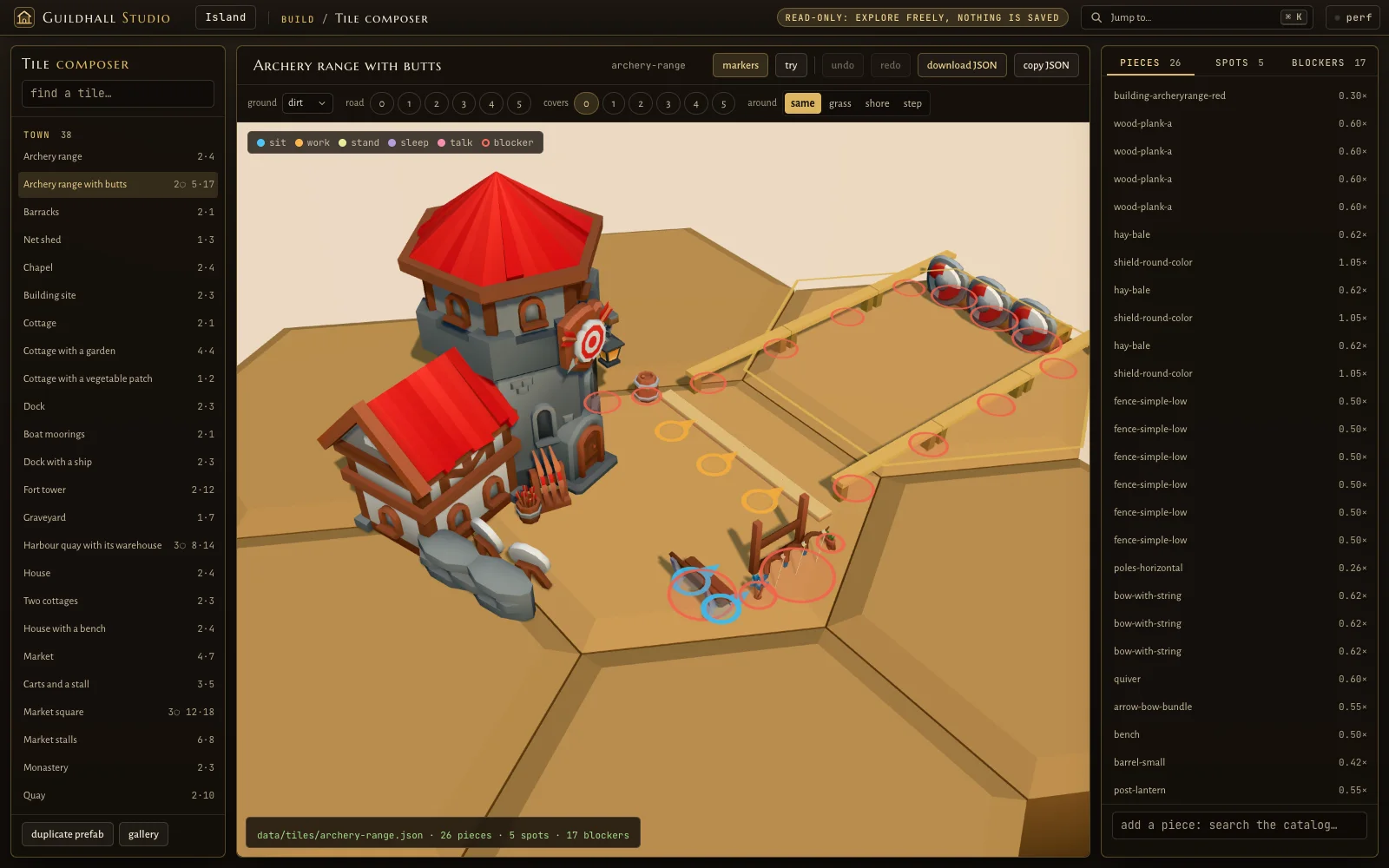Select the Fort tower tile
The height and width of the screenshot is (868, 1389).
coord(118,490)
